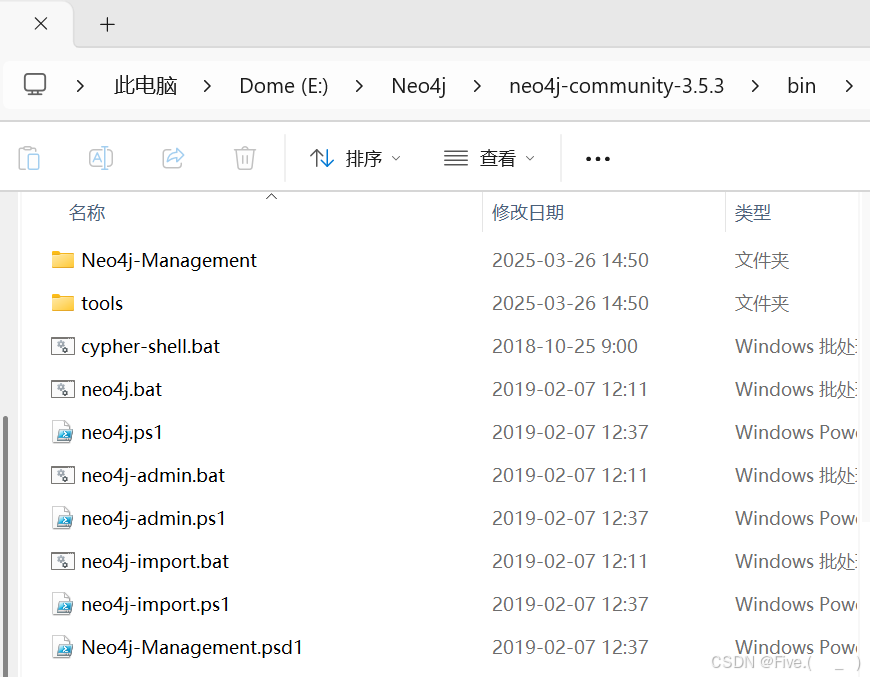The image size is (870, 677).
Task: Add a new Explorer tab
Action: (107, 24)
